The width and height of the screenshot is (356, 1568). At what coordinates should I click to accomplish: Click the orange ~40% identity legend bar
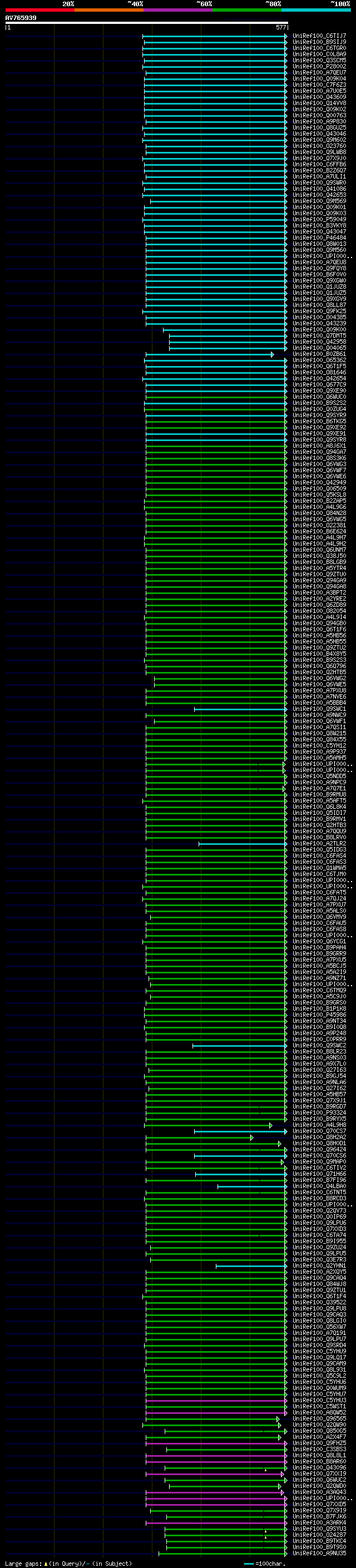point(109,10)
